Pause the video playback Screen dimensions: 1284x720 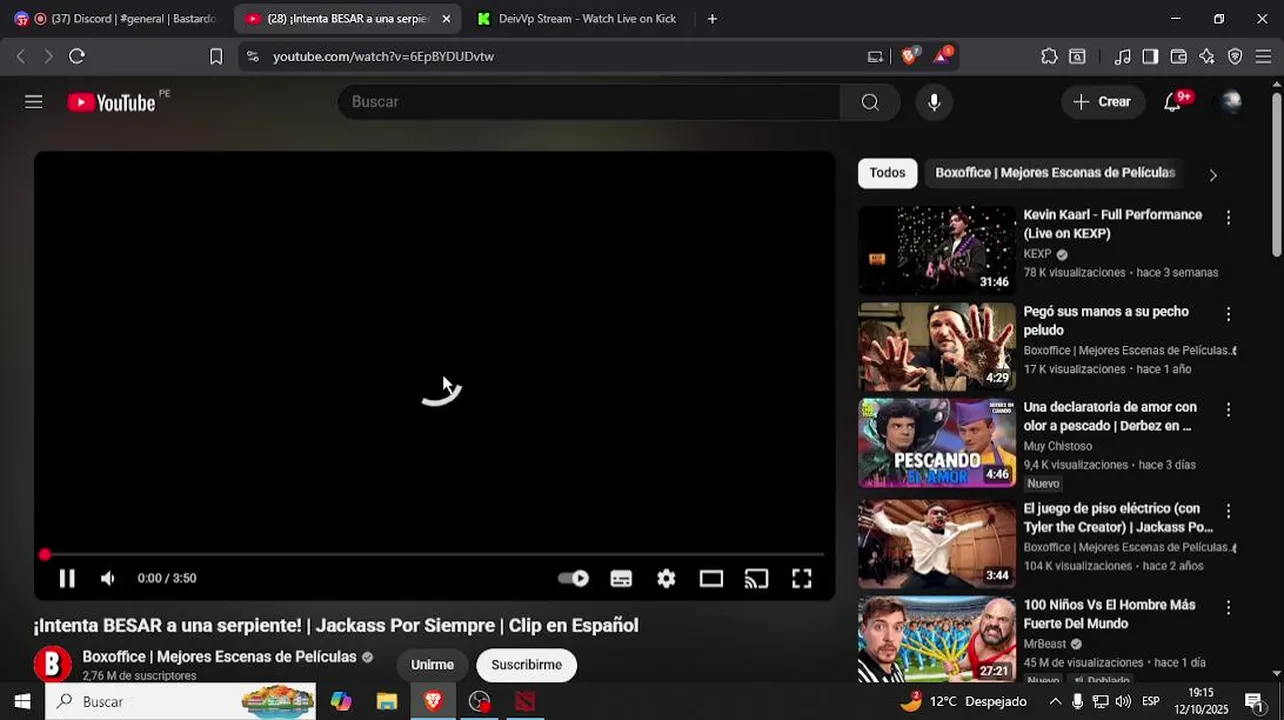(67, 578)
